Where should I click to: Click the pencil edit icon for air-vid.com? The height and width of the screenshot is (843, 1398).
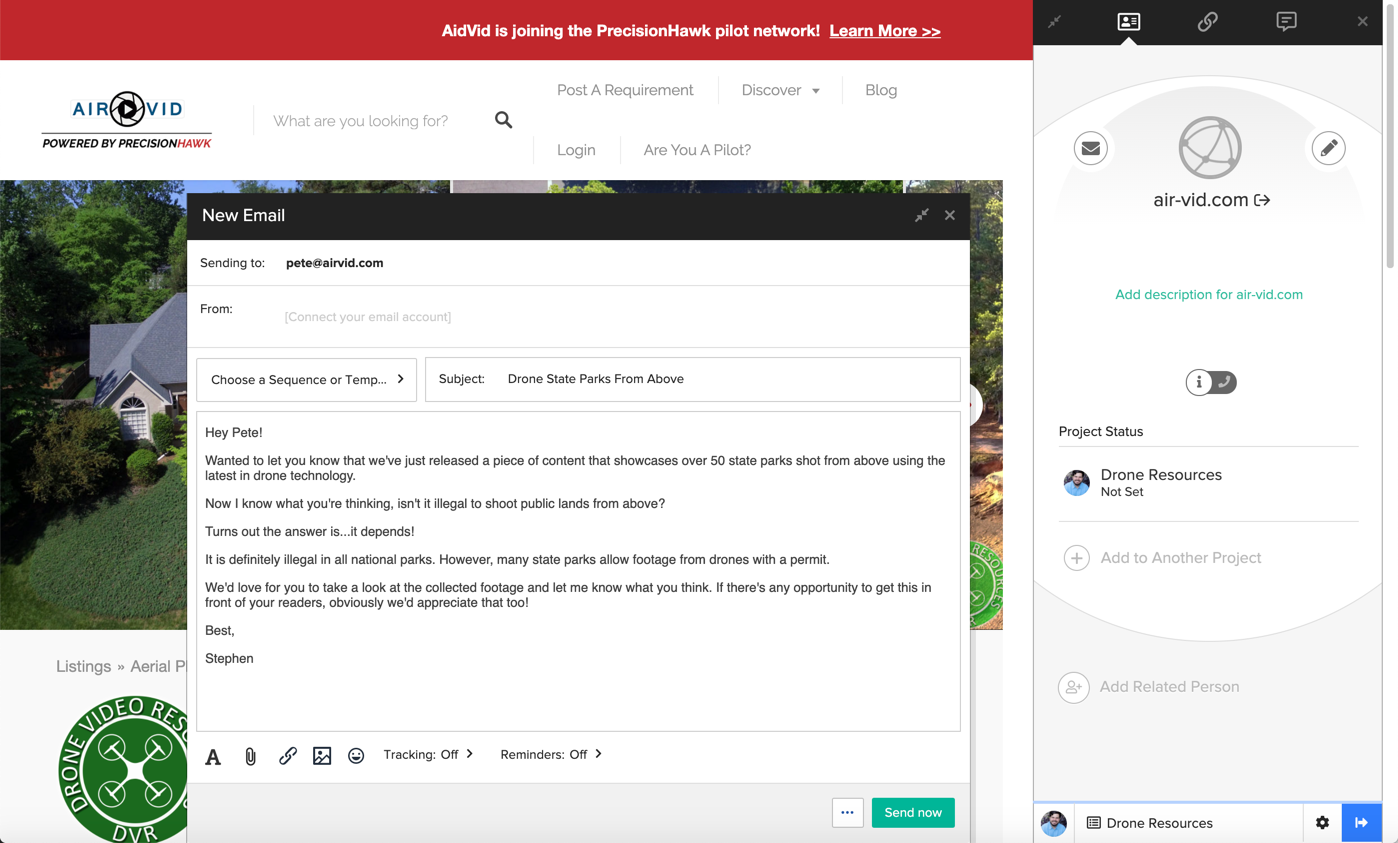(x=1328, y=148)
